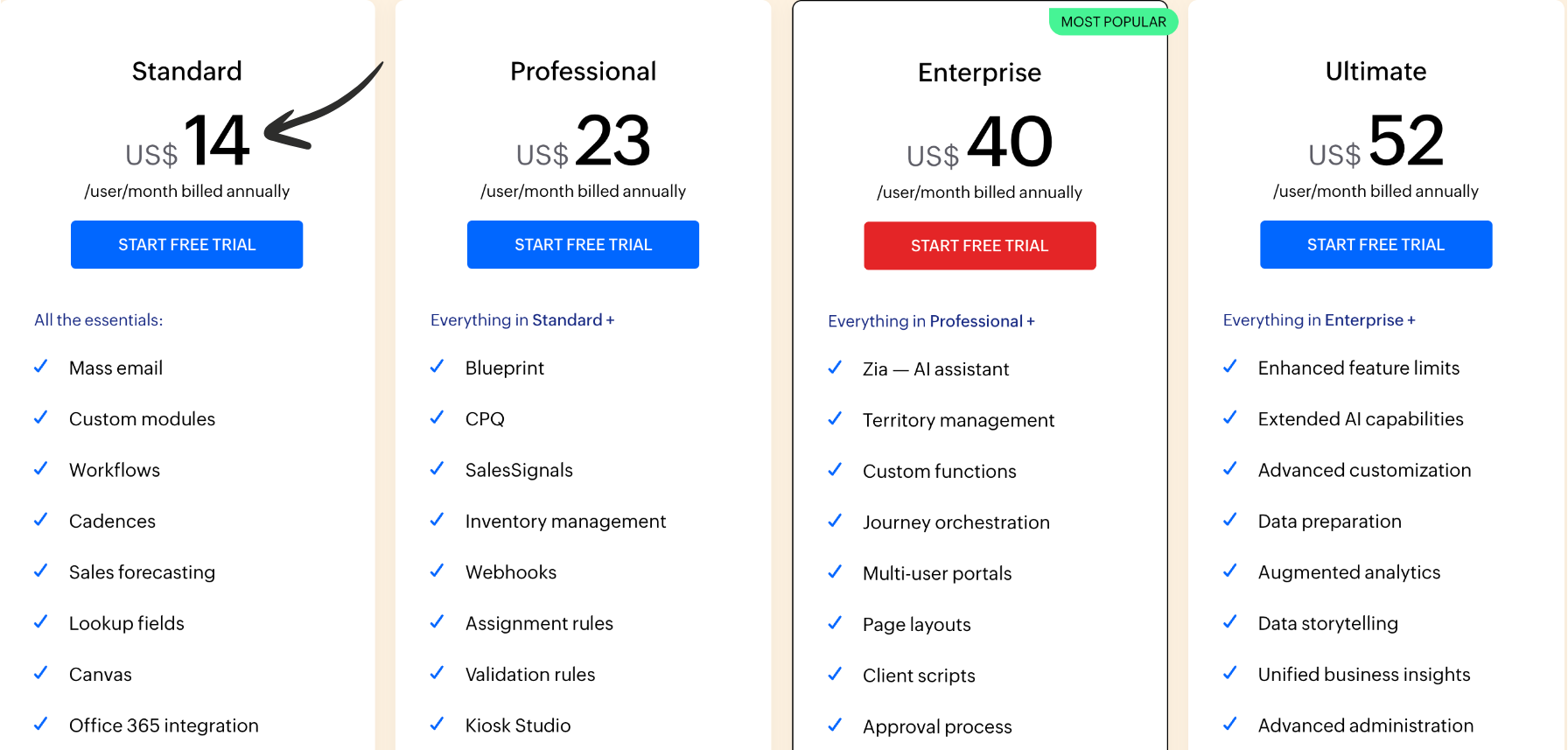1568x750 pixels.
Task: Click the Standard link in Professional column
Action: (567, 320)
